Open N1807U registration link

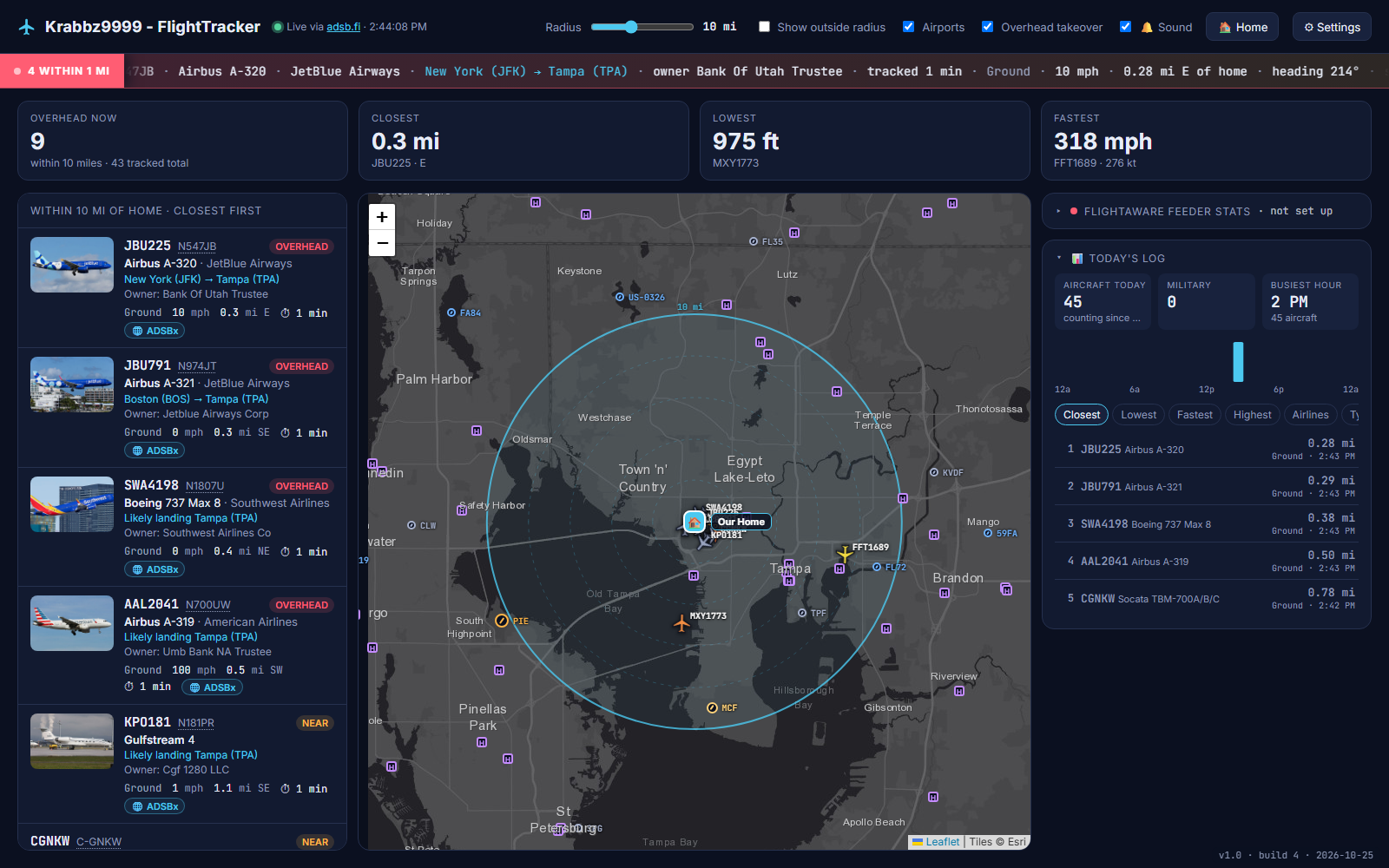pyautogui.click(x=205, y=486)
